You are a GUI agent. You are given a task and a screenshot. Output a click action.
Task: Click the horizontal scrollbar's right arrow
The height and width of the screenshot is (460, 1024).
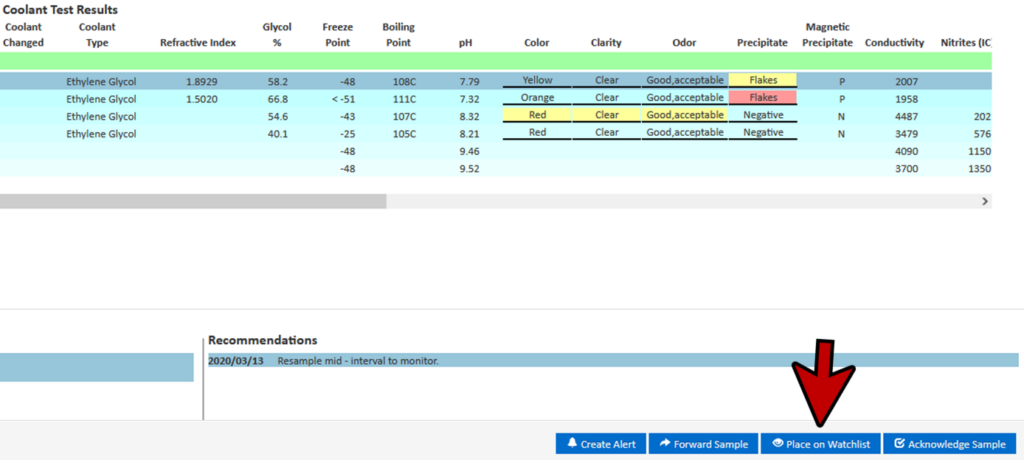985,201
